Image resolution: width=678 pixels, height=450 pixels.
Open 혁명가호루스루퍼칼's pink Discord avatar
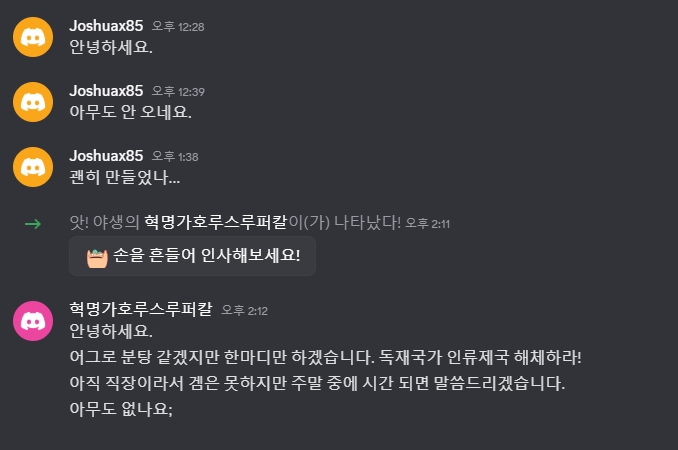33,320
